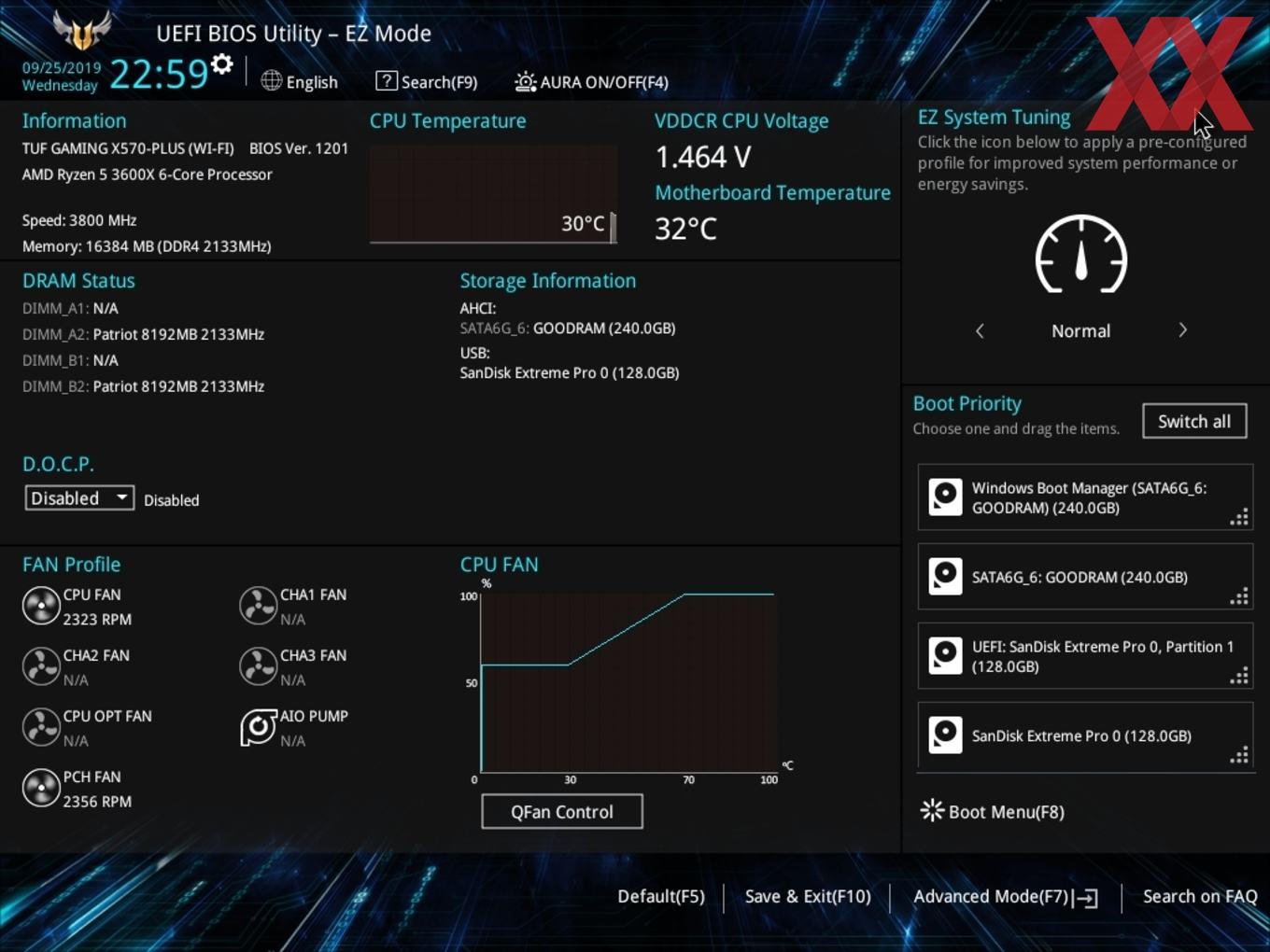The image size is (1270, 952).
Task: Click the 32°C motherboard temperature value
Action: pyautogui.click(x=685, y=229)
